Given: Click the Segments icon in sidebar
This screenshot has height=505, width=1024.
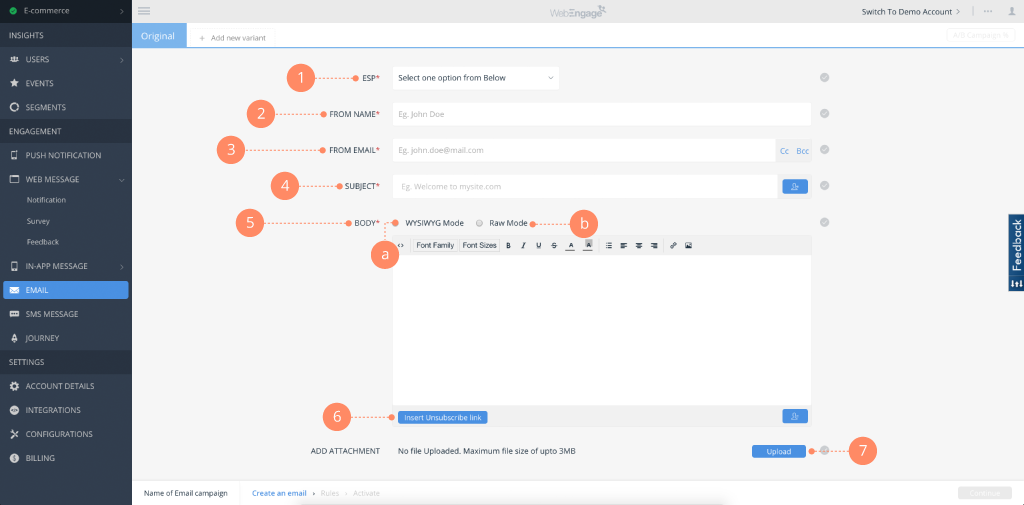Looking at the screenshot, I should click(14, 107).
